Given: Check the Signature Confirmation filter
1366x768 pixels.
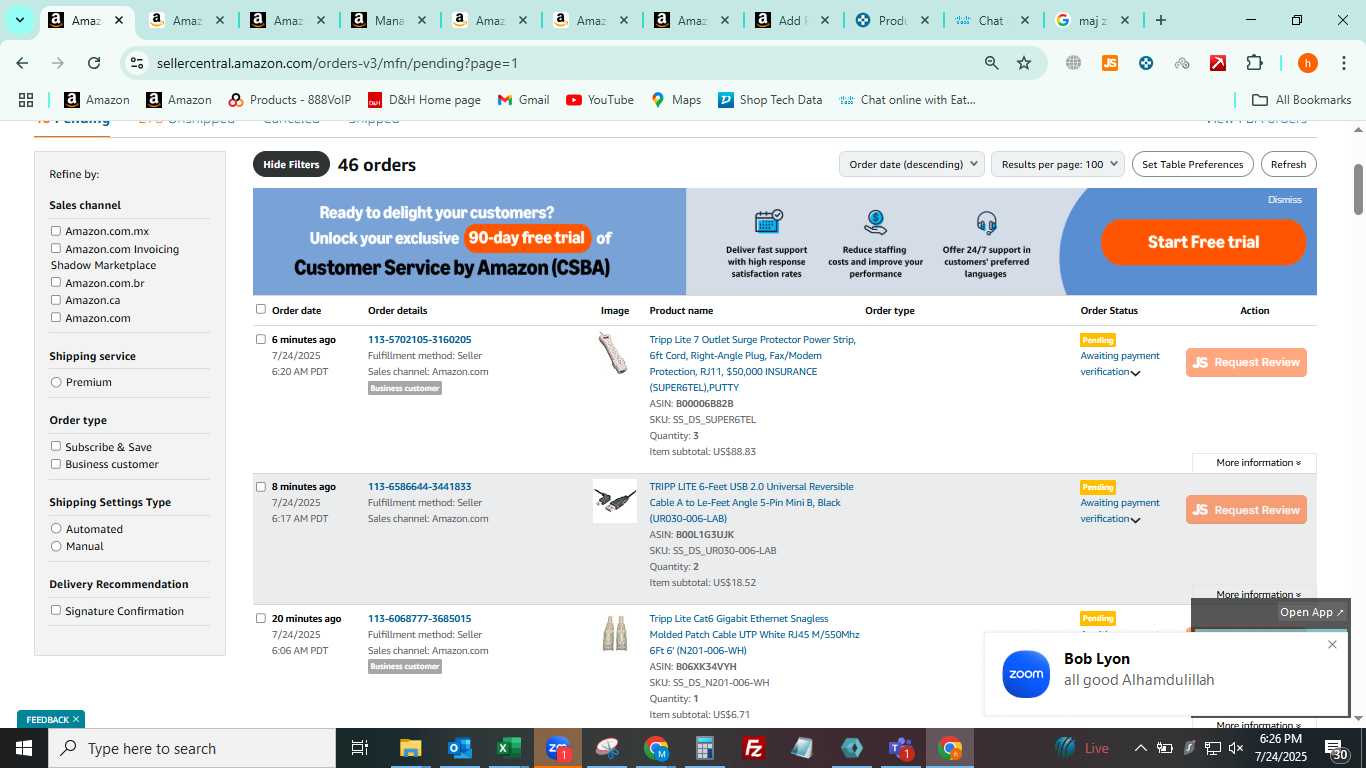Looking at the screenshot, I should tap(56, 610).
